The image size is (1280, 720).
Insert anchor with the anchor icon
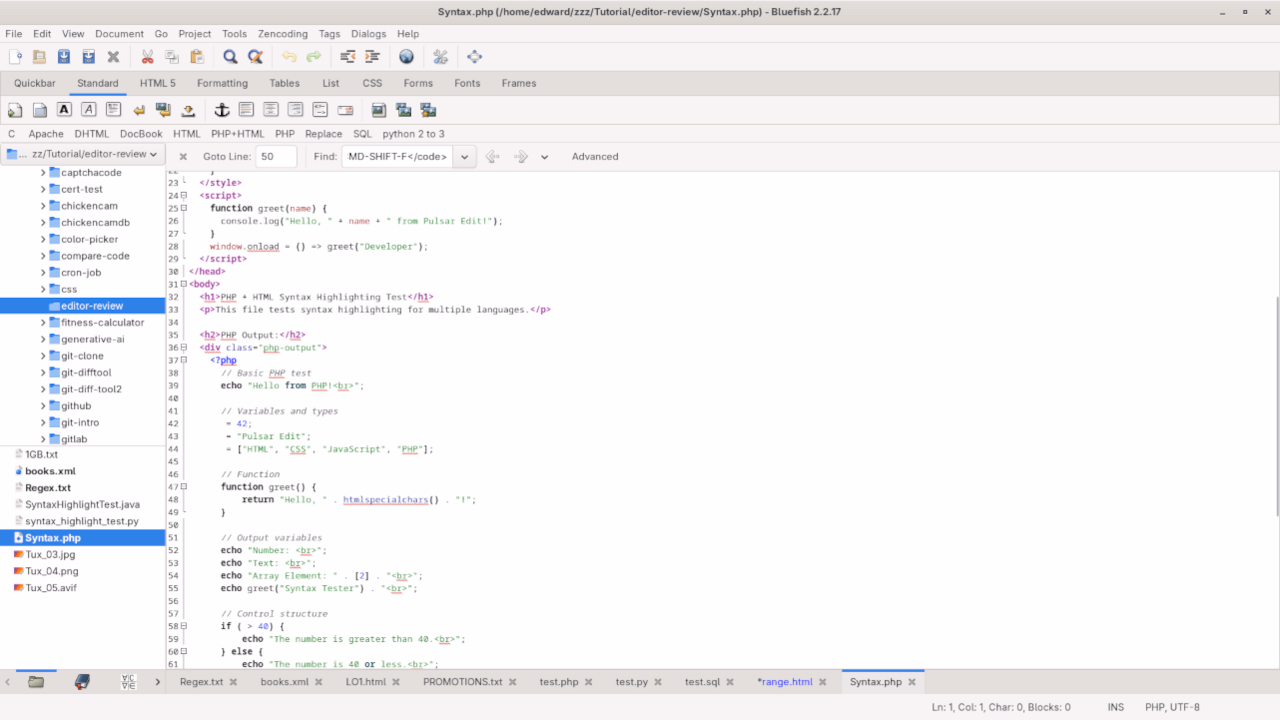pyautogui.click(x=222, y=110)
